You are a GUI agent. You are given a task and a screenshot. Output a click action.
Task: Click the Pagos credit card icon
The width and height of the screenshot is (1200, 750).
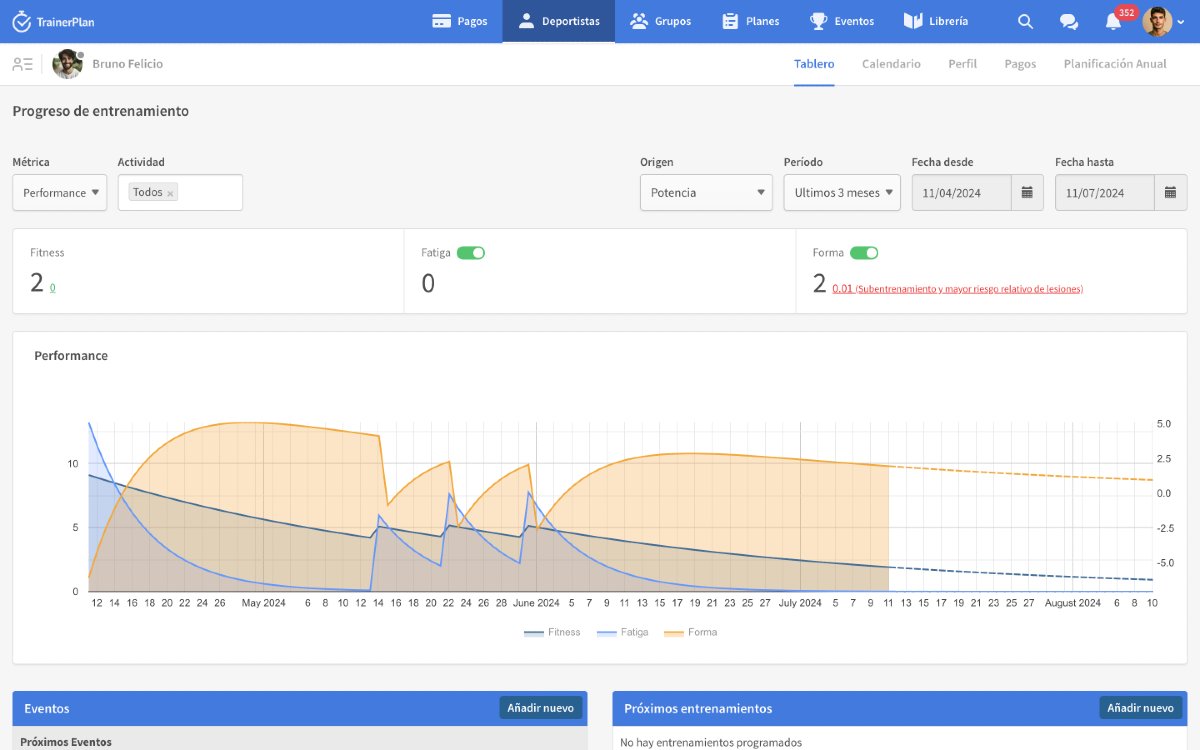click(x=441, y=21)
